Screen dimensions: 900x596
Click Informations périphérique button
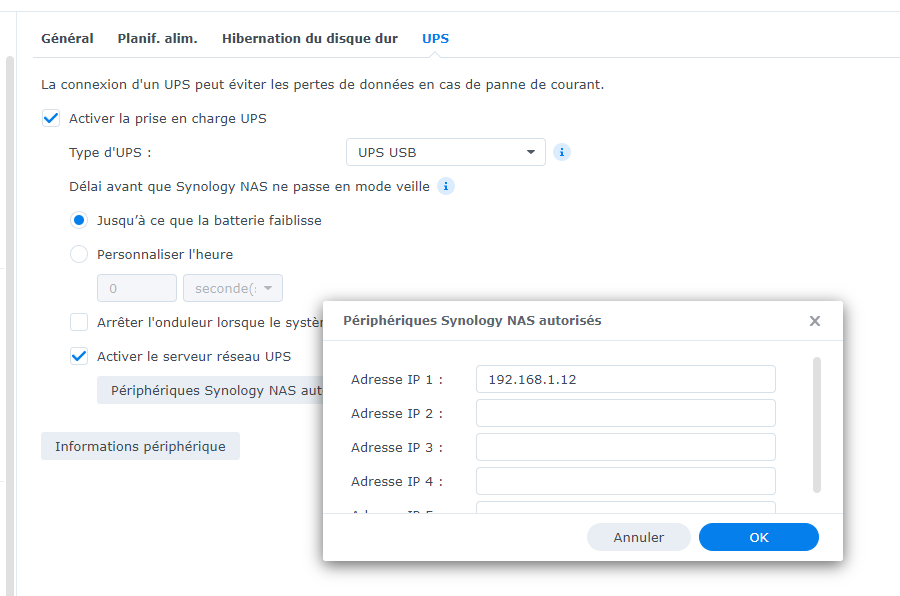pos(140,446)
